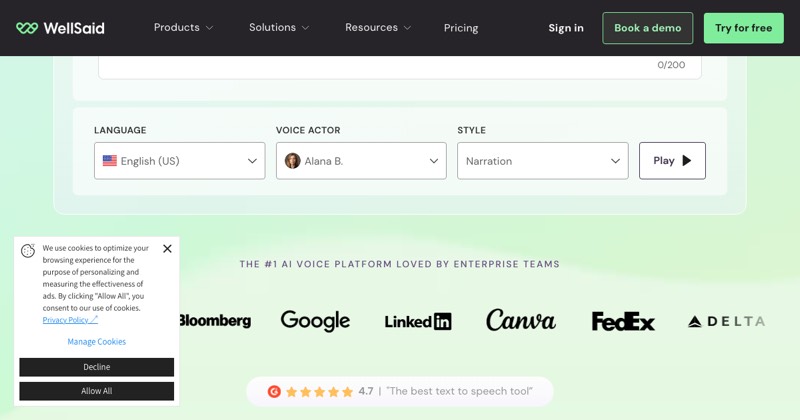This screenshot has height=420, width=800.
Task: Click Alana B.'s avatar thumbnail
Action: pyautogui.click(x=292, y=161)
